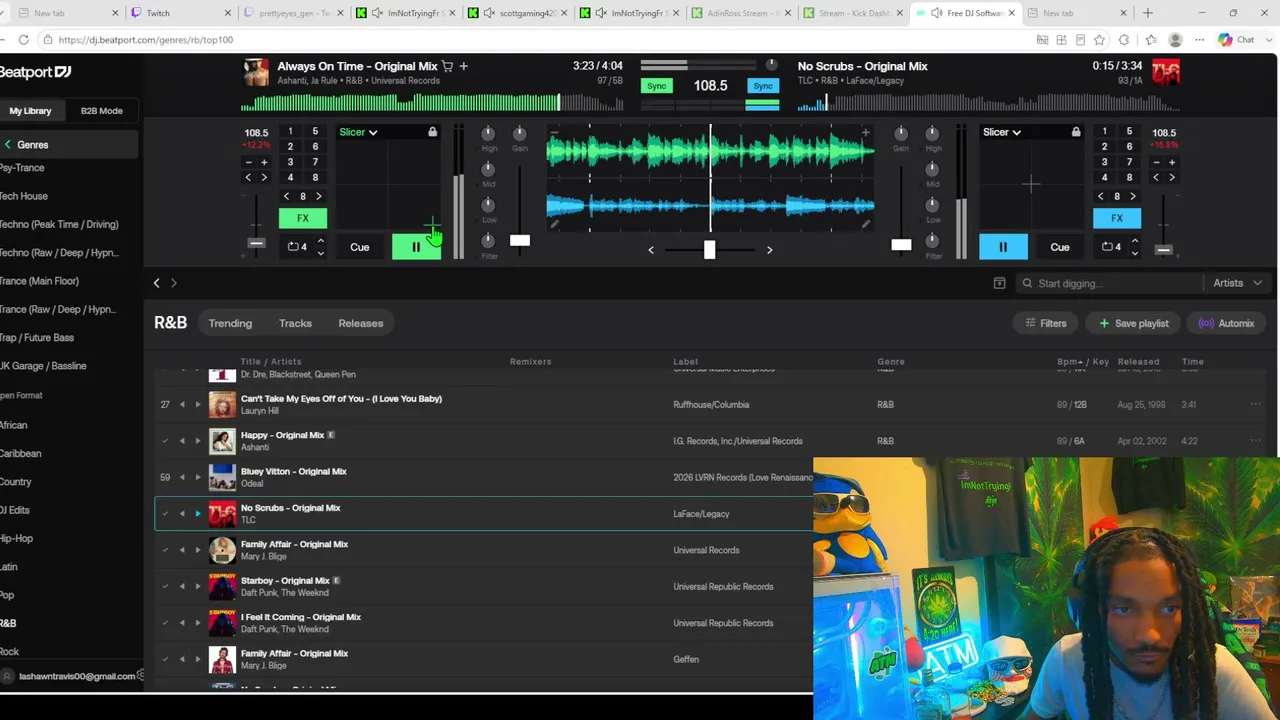Screen dimensions: 1280x720
Task: Increase left deck loop length
Action: (x=320, y=241)
